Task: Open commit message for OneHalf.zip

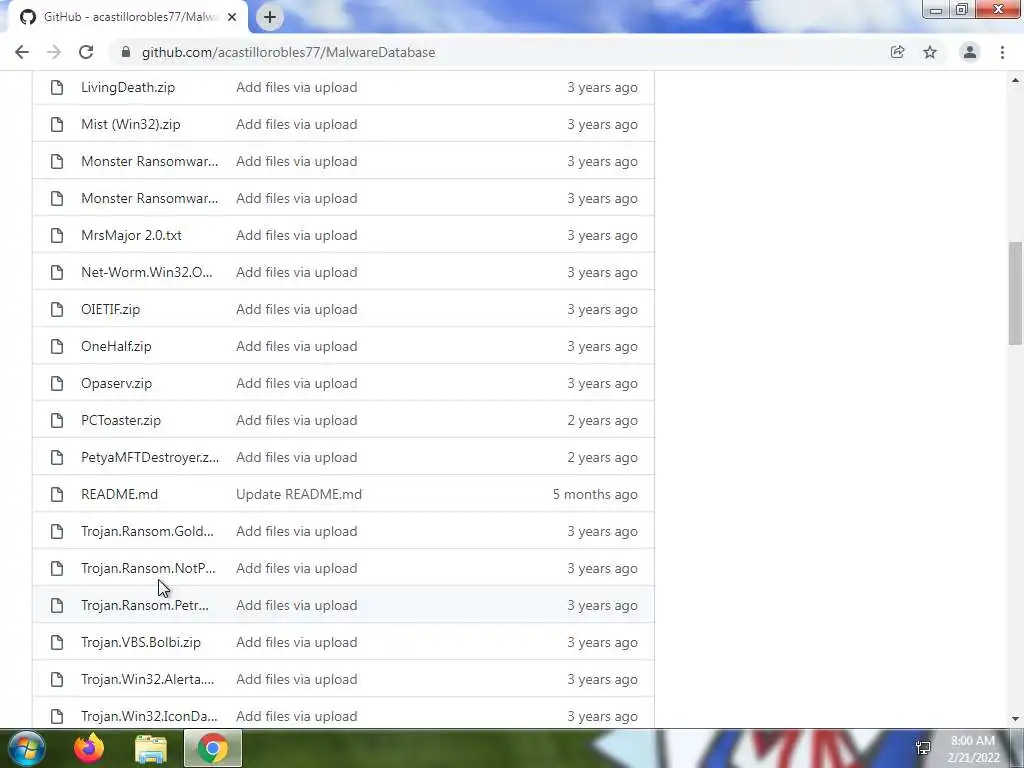Action: [x=296, y=346]
